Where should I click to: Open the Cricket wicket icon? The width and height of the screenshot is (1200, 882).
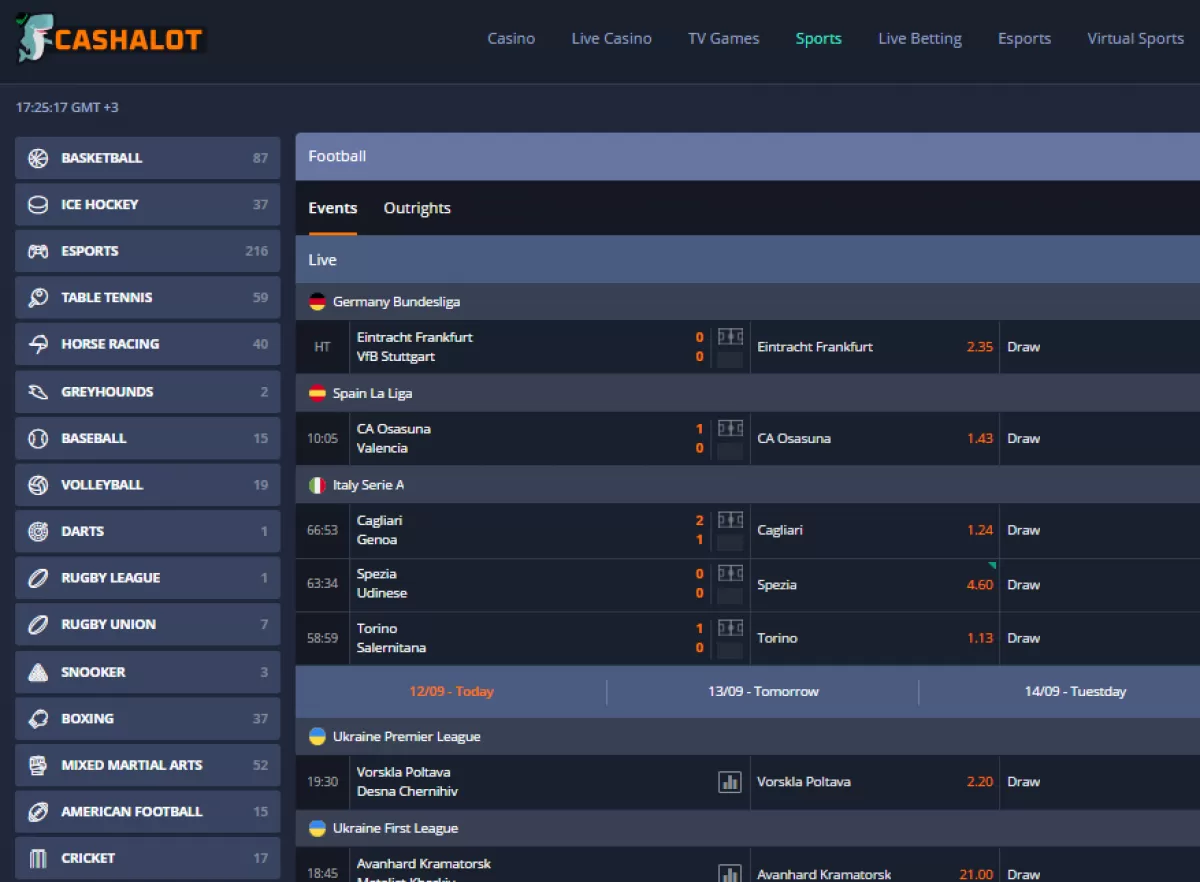[x=38, y=858]
